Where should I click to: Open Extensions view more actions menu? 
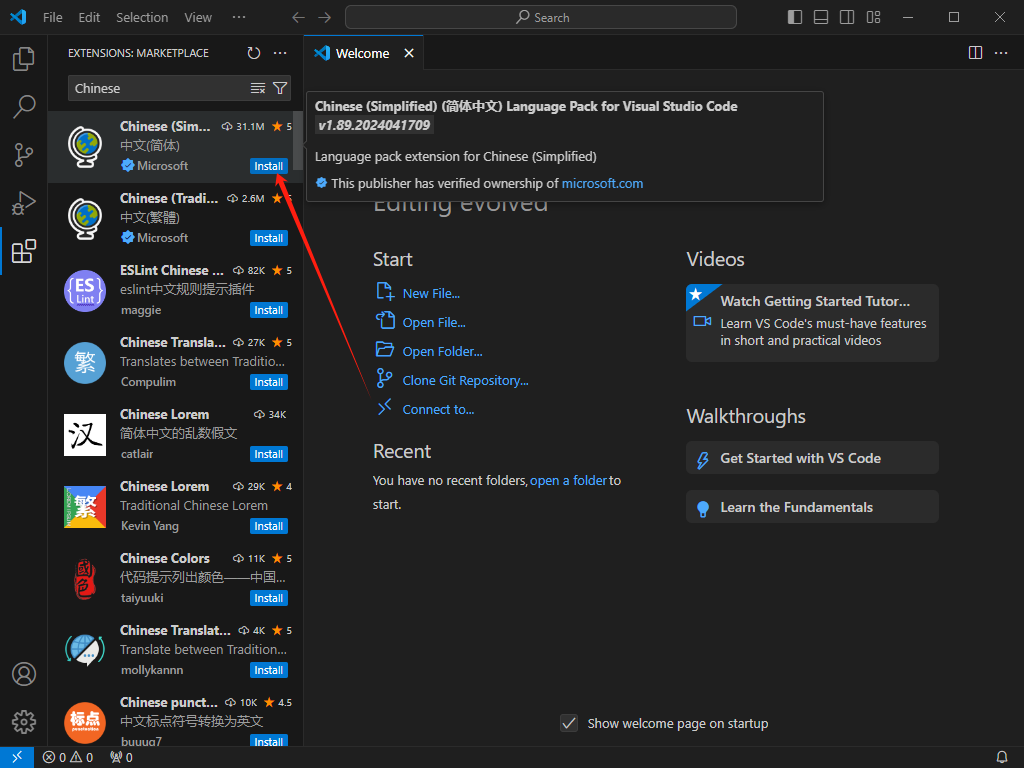pyautogui.click(x=280, y=53)
